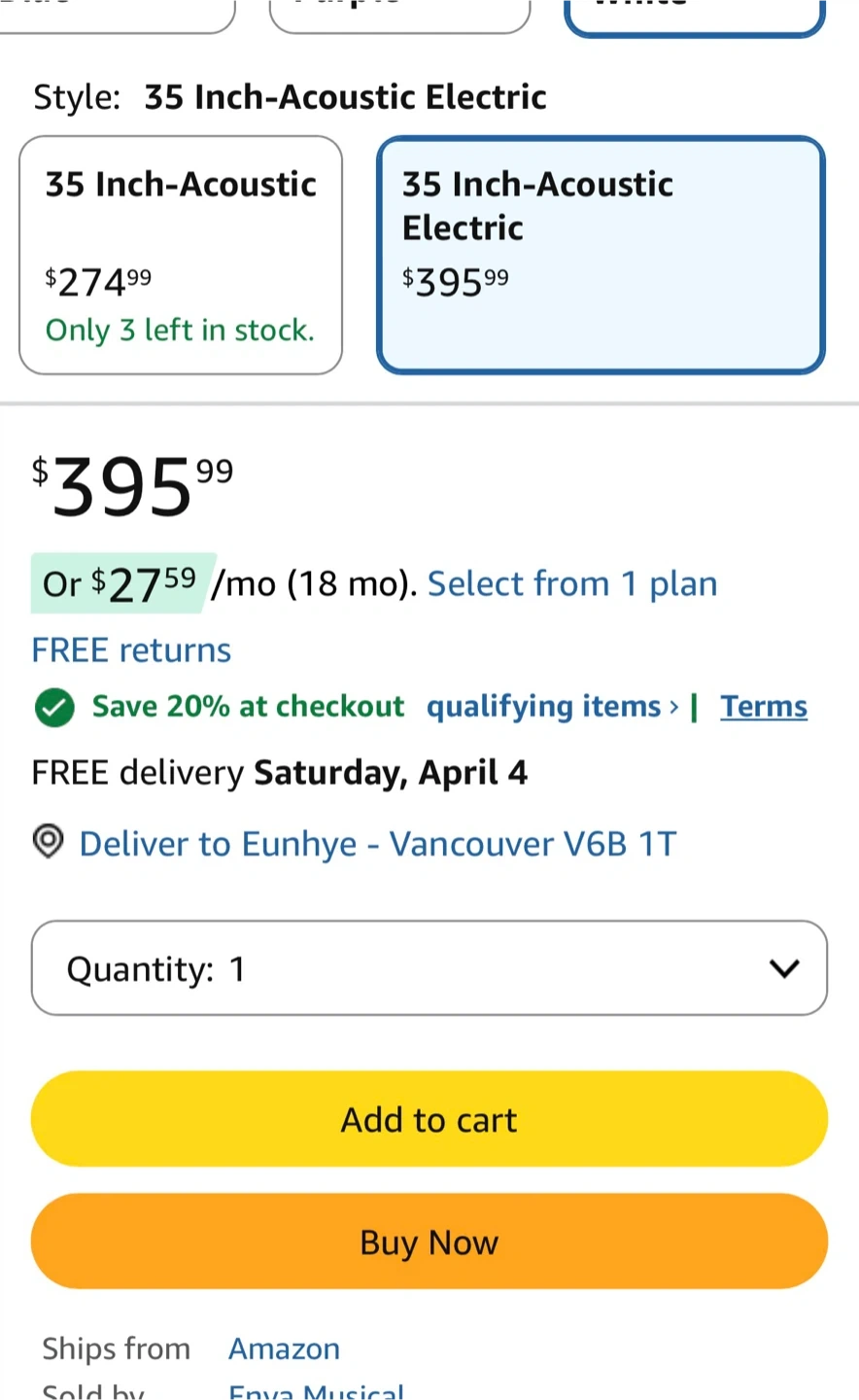Viewport: 859px width, 1400px height.
Task: Choose the 35 Inch-Acoustic Electric style
Action: (601, 255)
